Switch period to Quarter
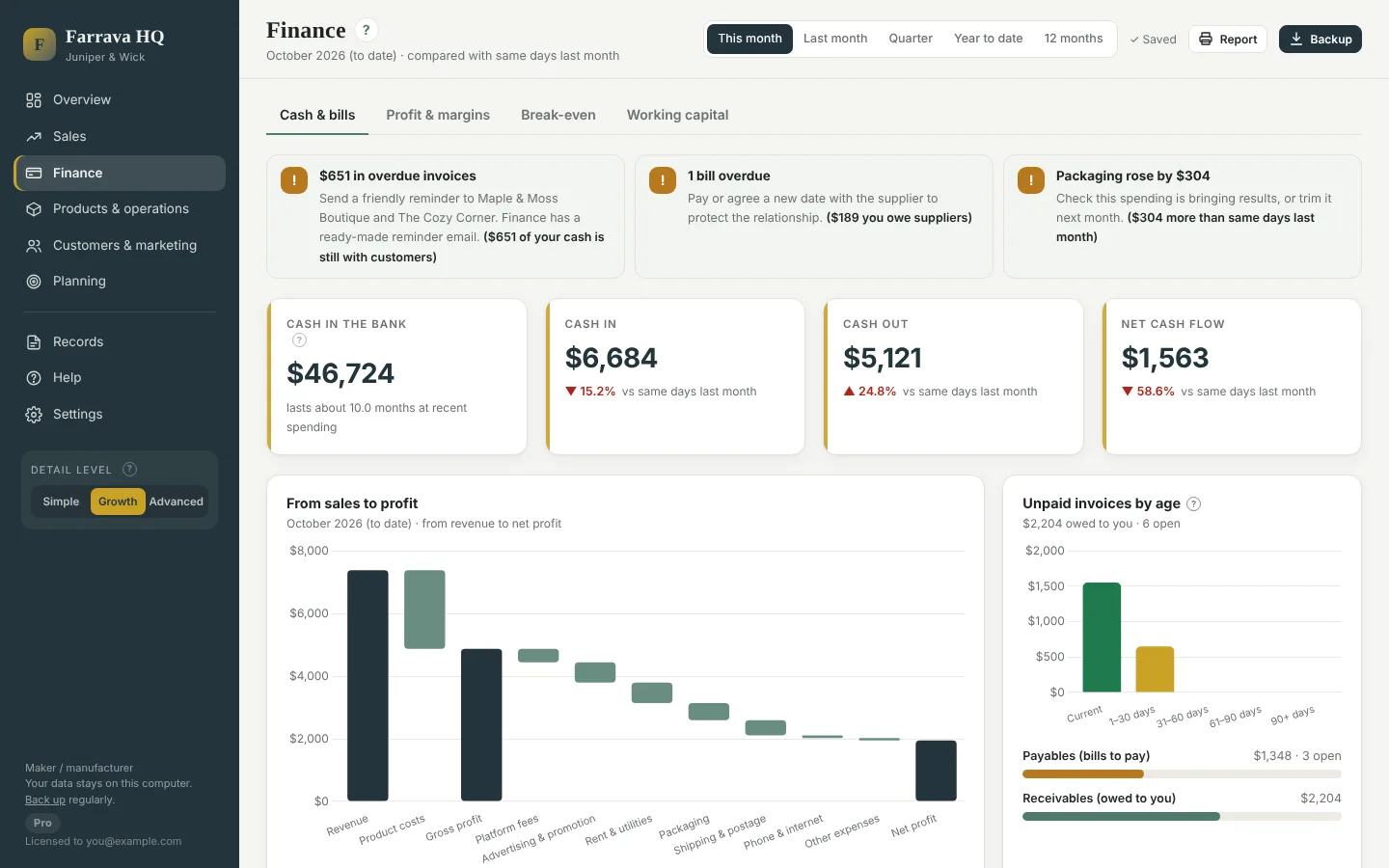 [x=911, y=39]
